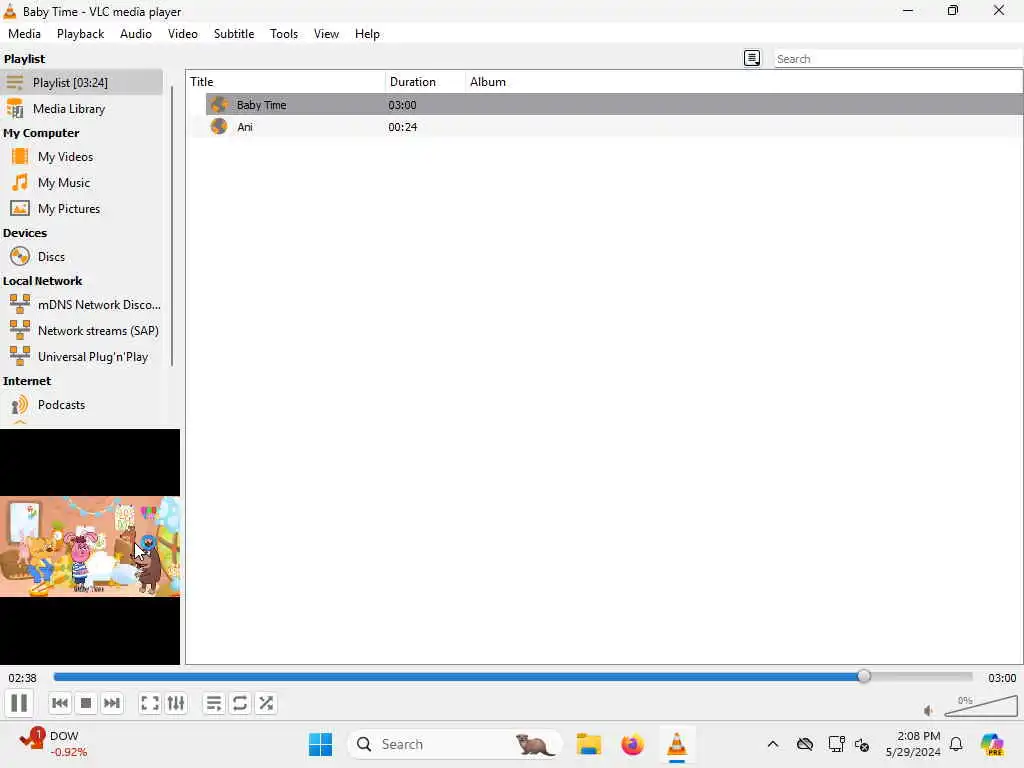The height and width of the screenshot is (768, 1024).
Task: Open the Media menu
Action: tap(24, 34)
